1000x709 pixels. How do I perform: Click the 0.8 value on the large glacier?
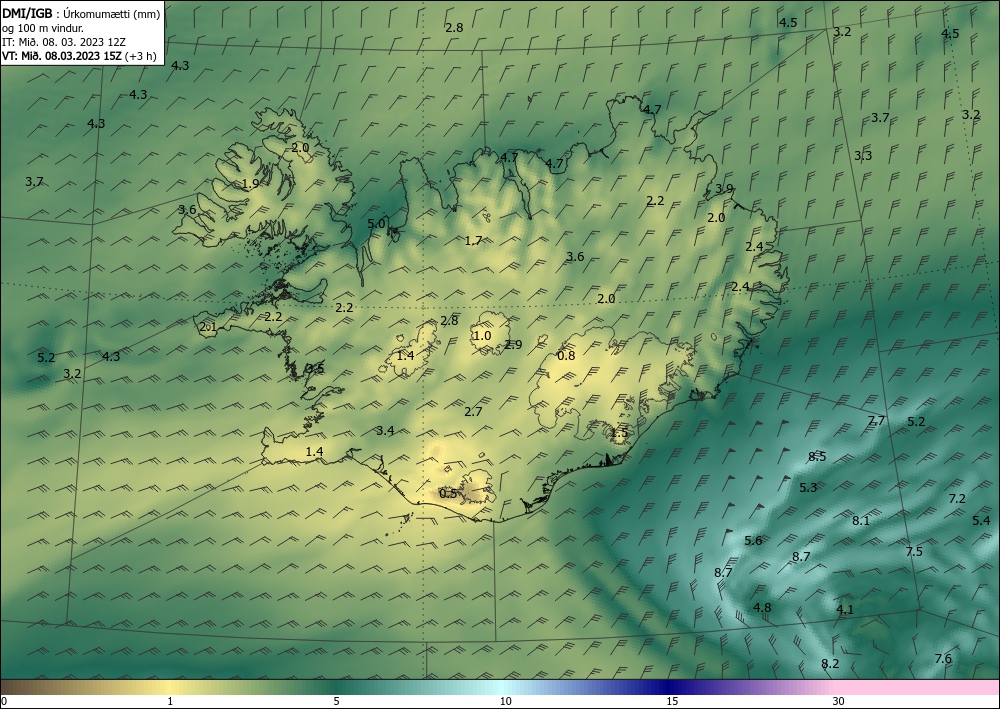566,356
